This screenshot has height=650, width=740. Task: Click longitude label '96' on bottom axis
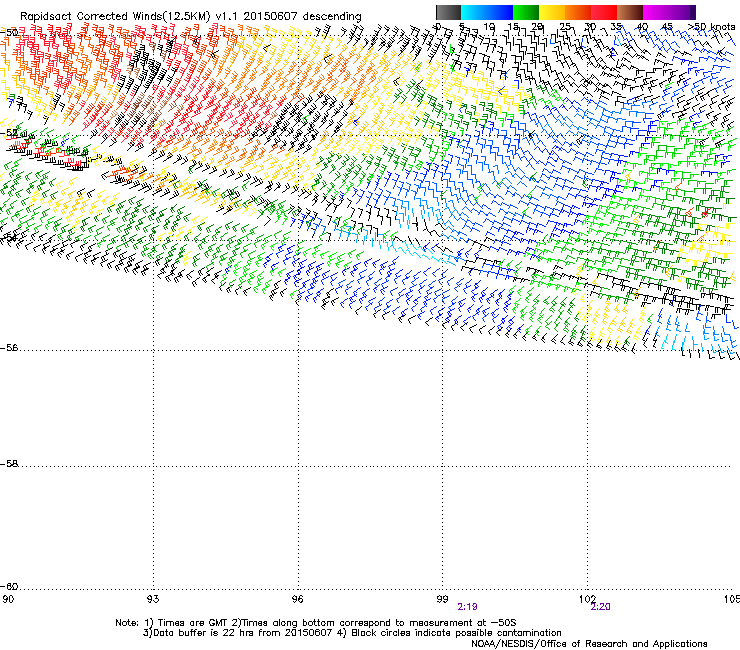tap(298, 599)
